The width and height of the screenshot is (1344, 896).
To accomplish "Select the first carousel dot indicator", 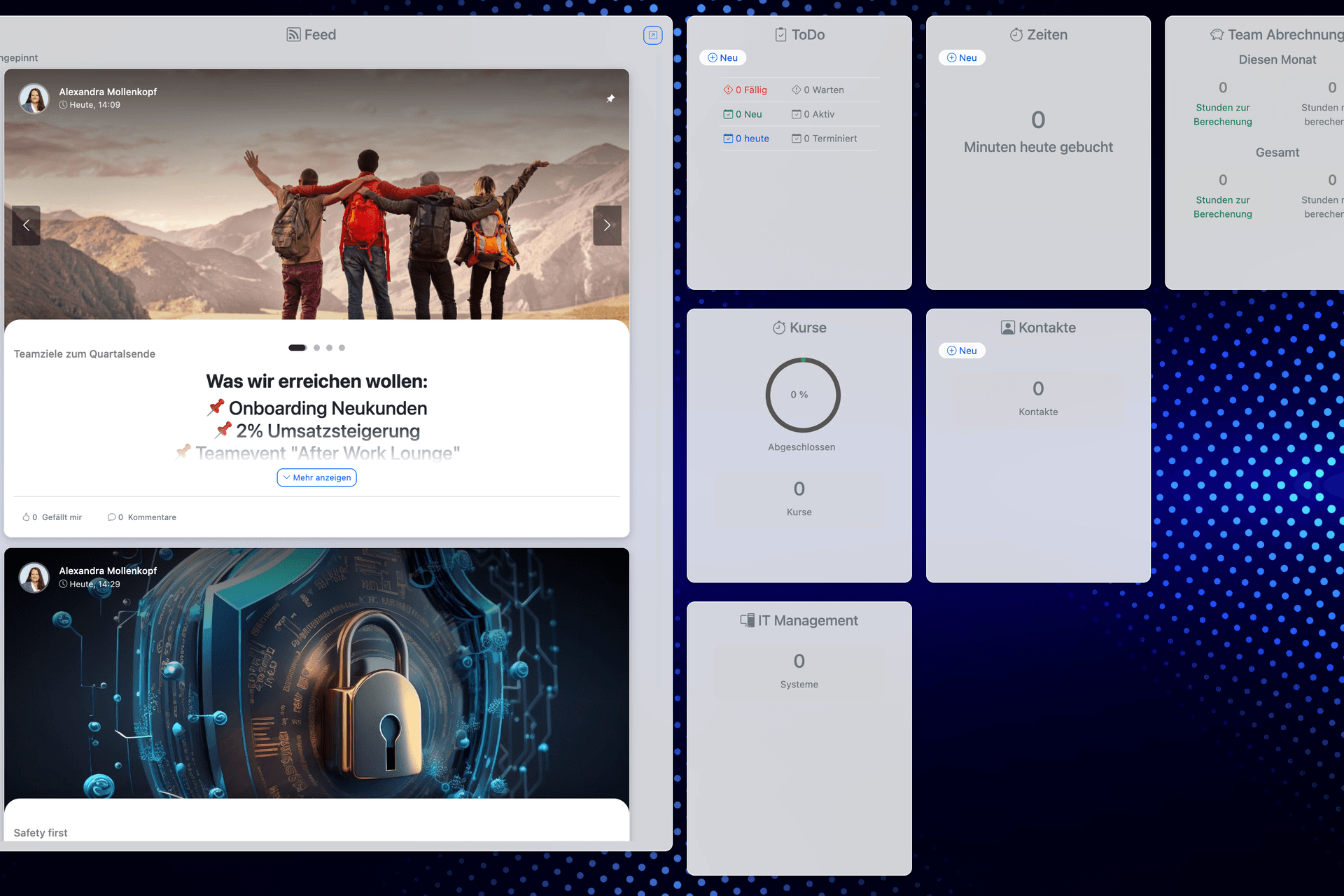I will (297, 348).
